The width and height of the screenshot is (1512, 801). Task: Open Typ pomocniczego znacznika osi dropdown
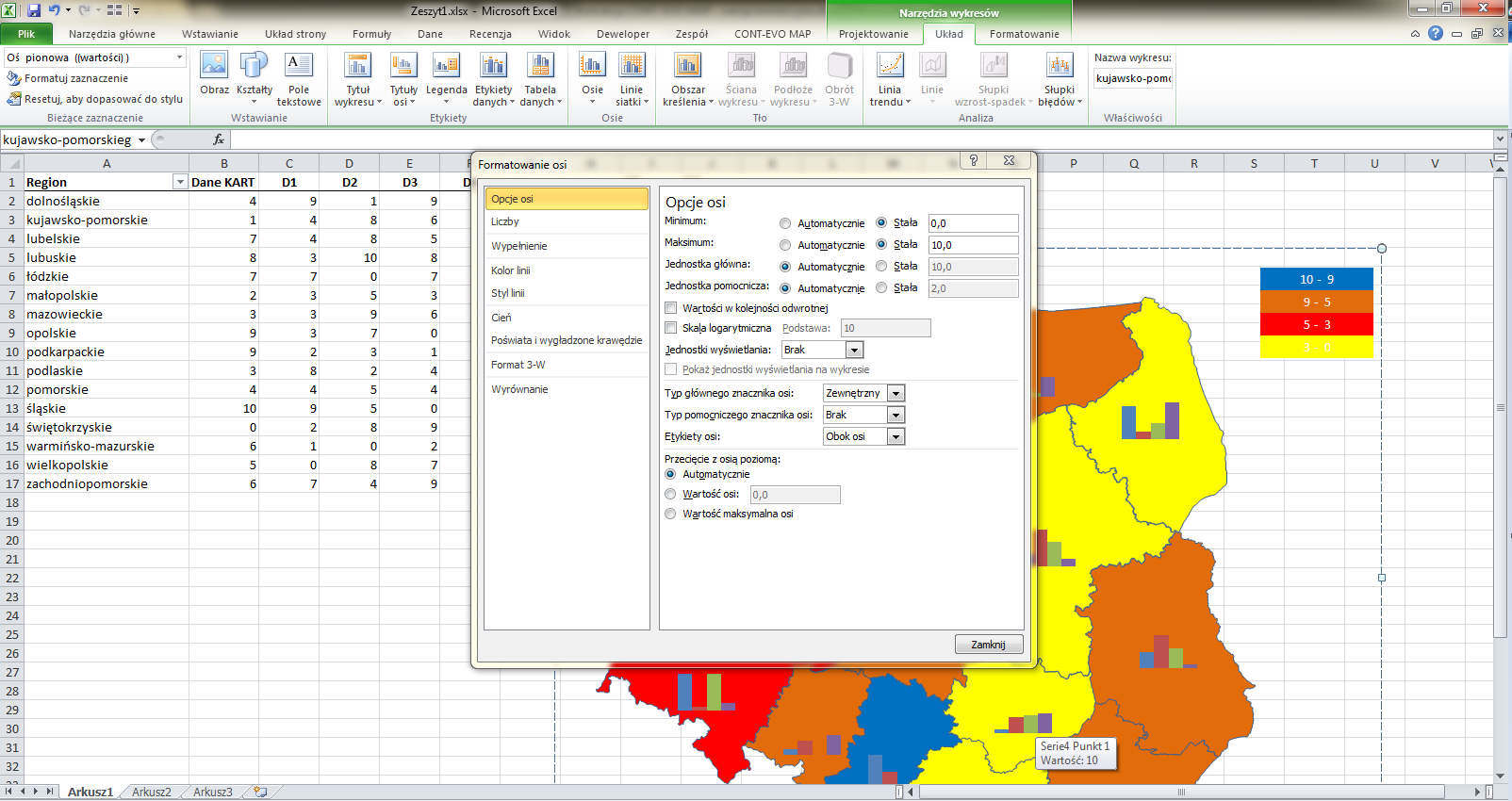(896, 415)
